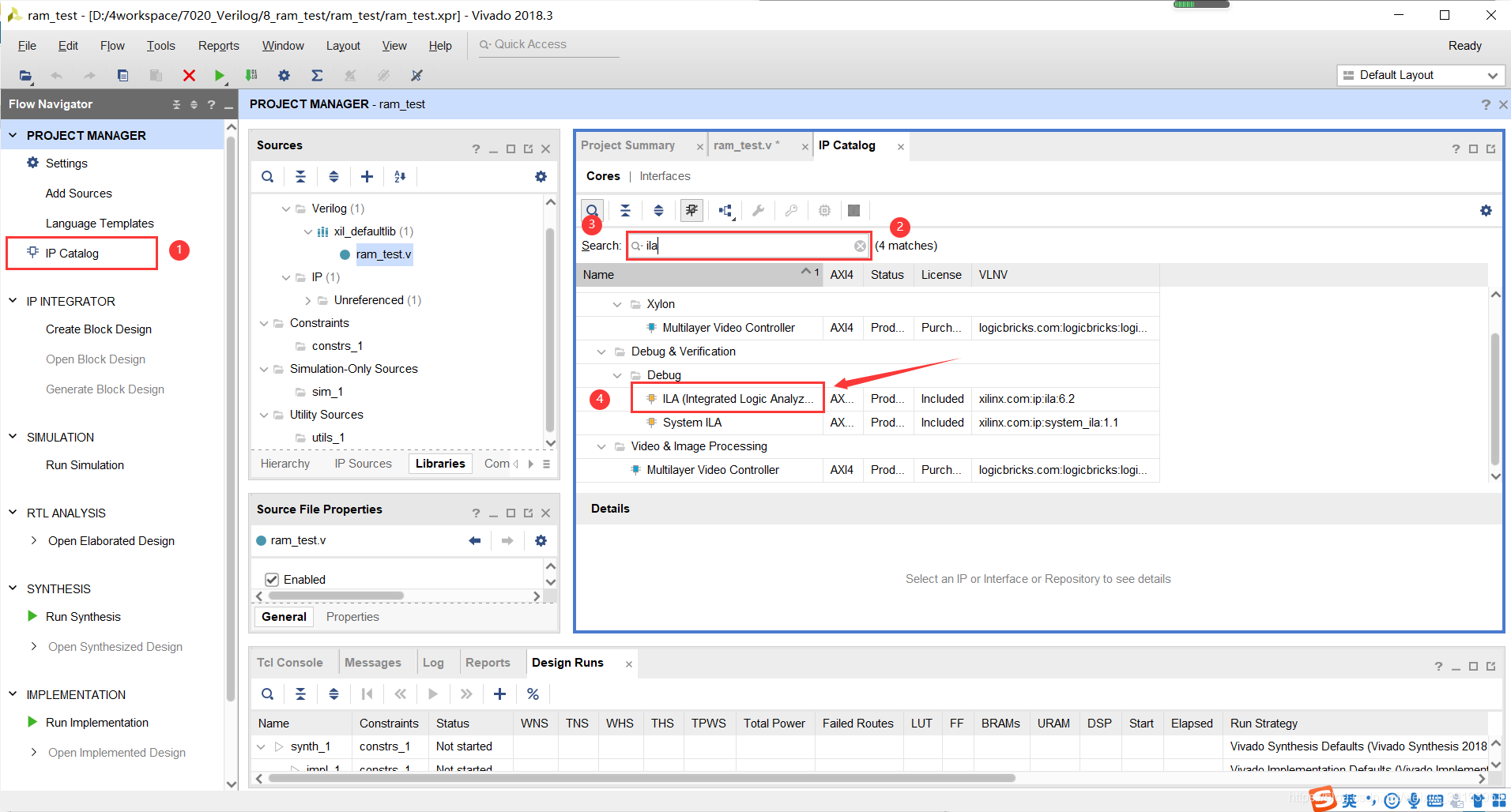Click the Design Runs horizontal scrollbar
The height and width of the screenshot is (812, 1511).
pyautogui.click(x=642, y=778)
